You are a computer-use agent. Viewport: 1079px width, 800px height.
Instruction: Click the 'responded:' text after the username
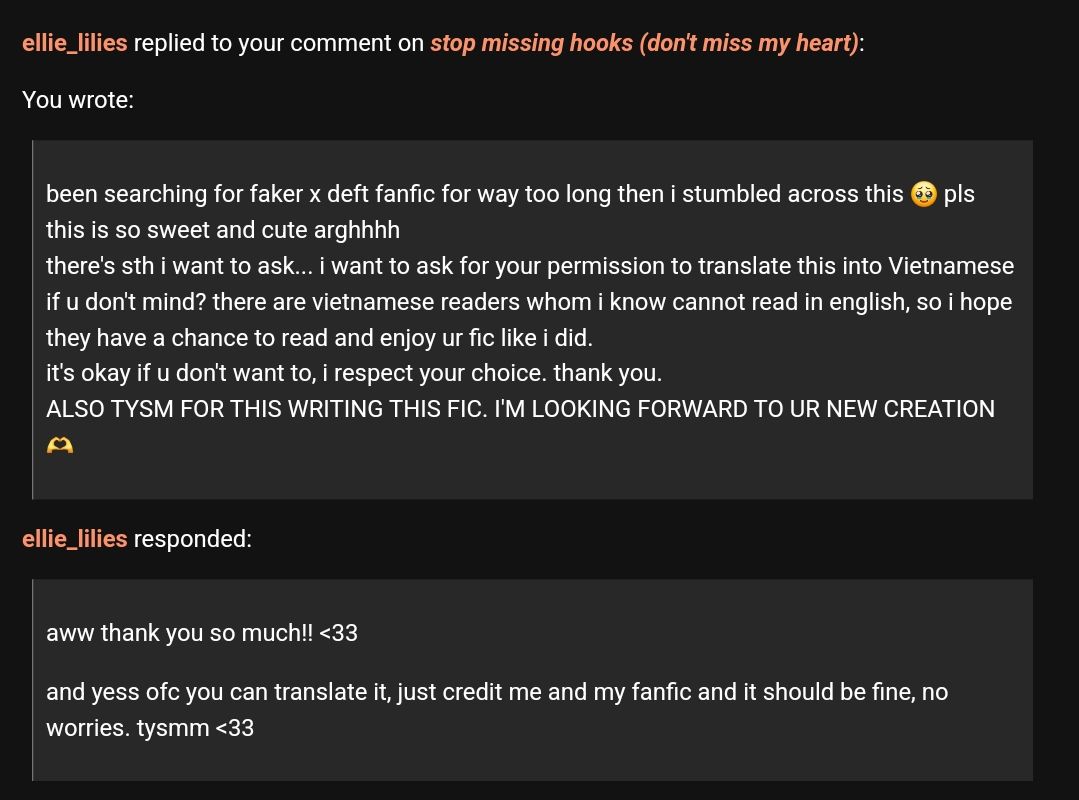tap(193, 539)
